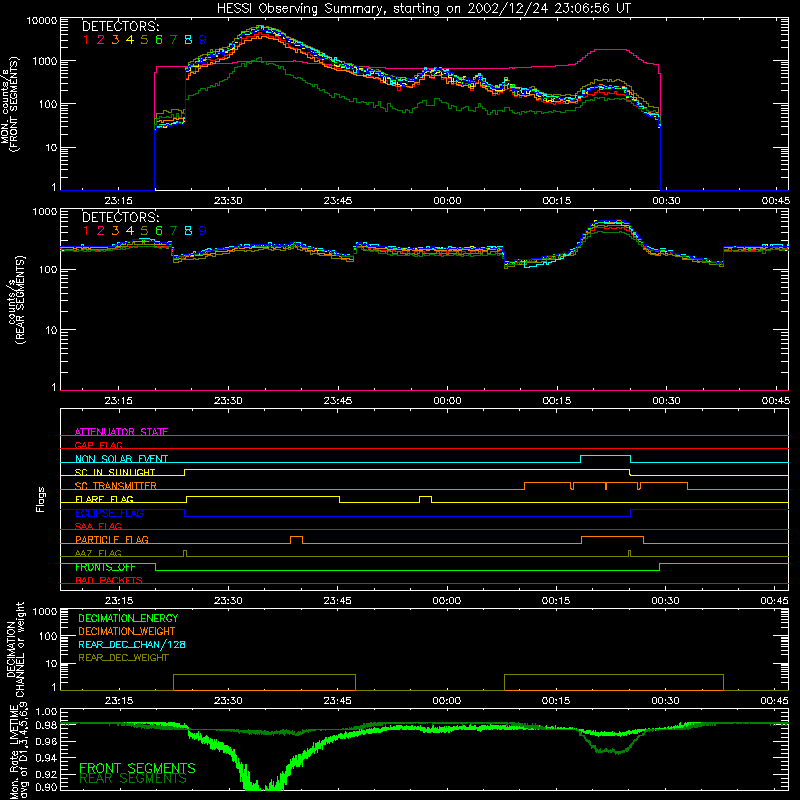The height and width of the screenshot is (800, 800).
Task: Click the 23:45 tick label under the decimation plot
Action: 337,701
